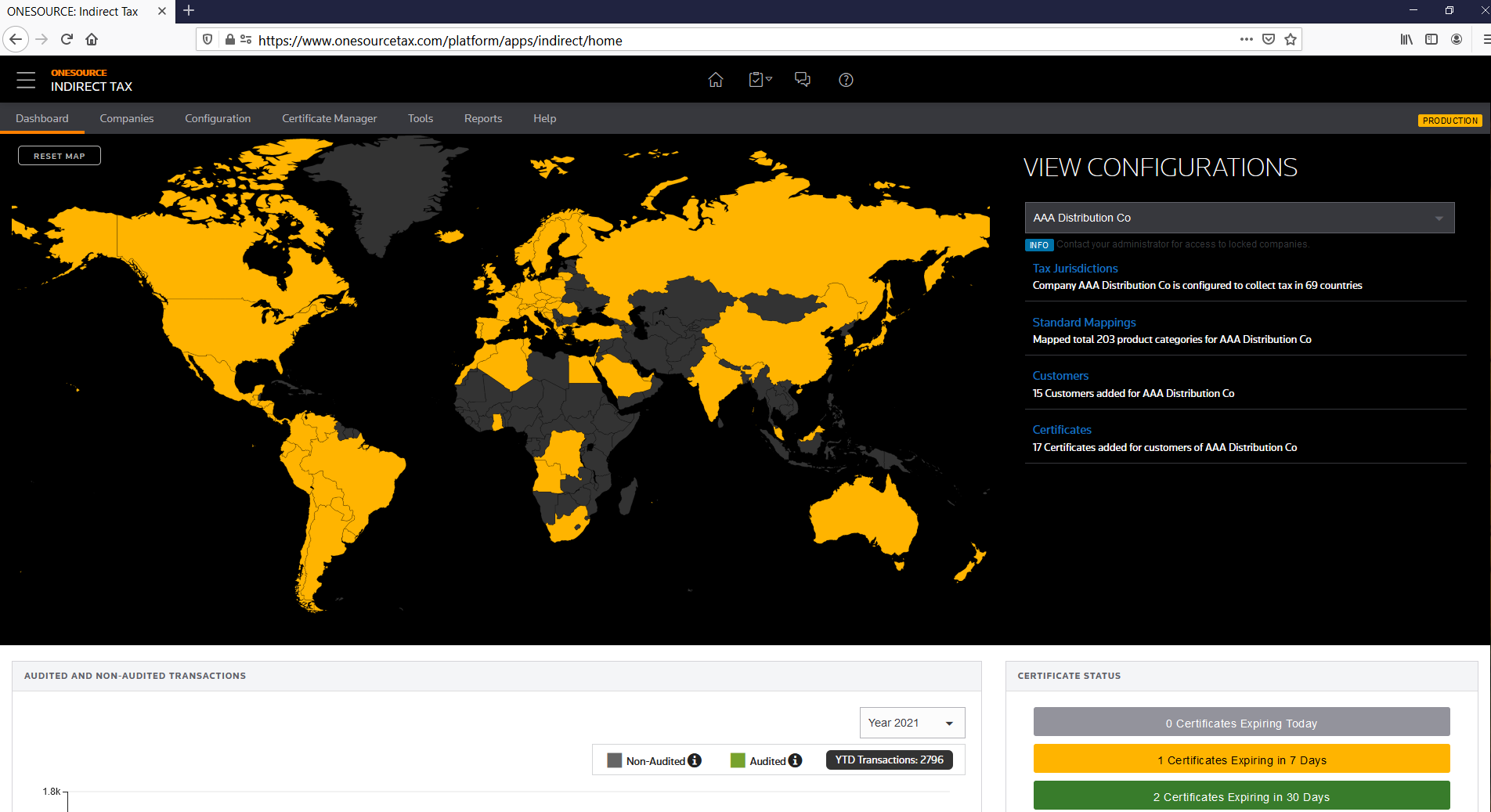Open the Year 2021 dropdown
The image size is (1491, 812).
912,723
